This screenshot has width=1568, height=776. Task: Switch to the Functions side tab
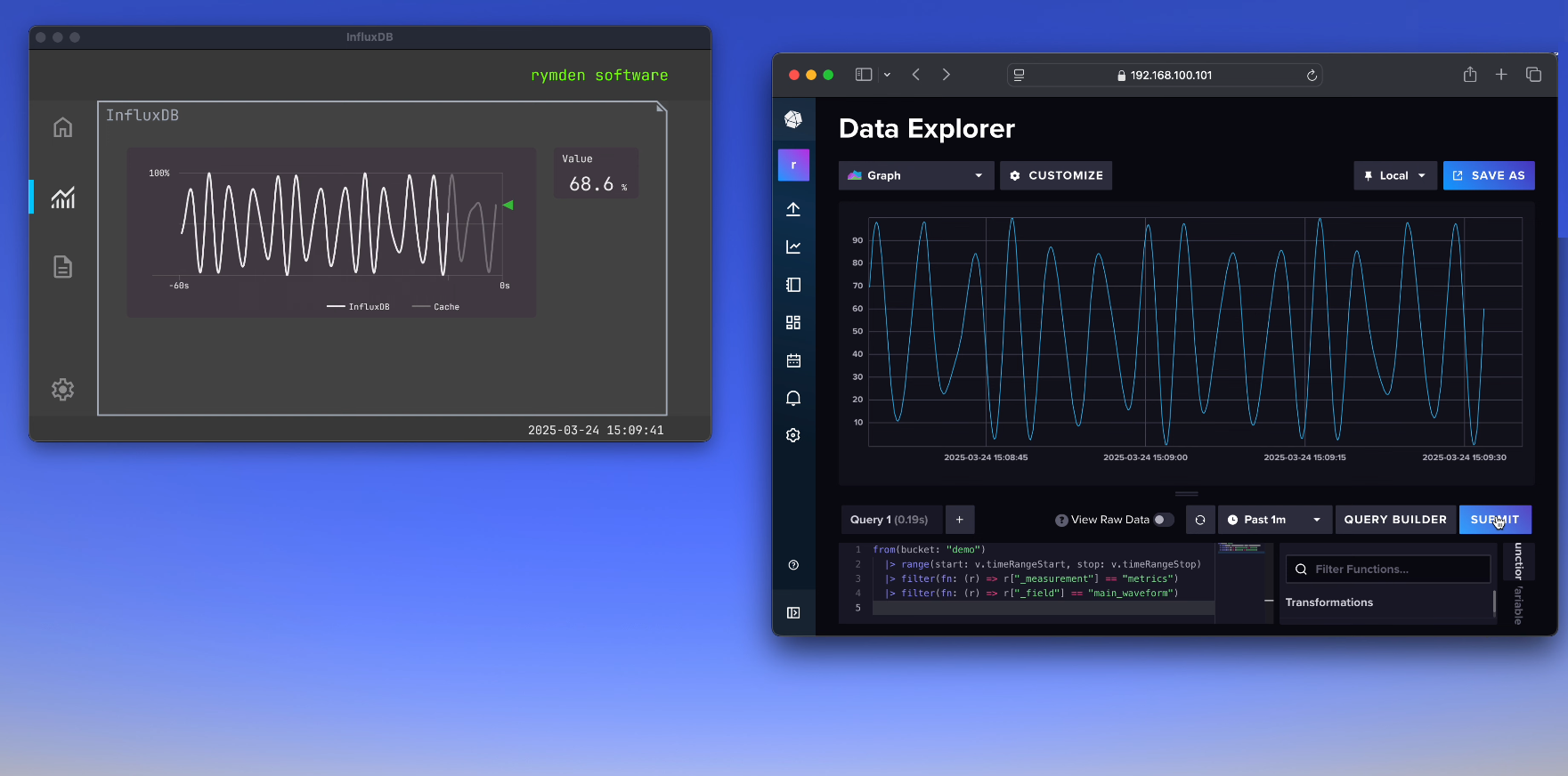pos(1518,561)
